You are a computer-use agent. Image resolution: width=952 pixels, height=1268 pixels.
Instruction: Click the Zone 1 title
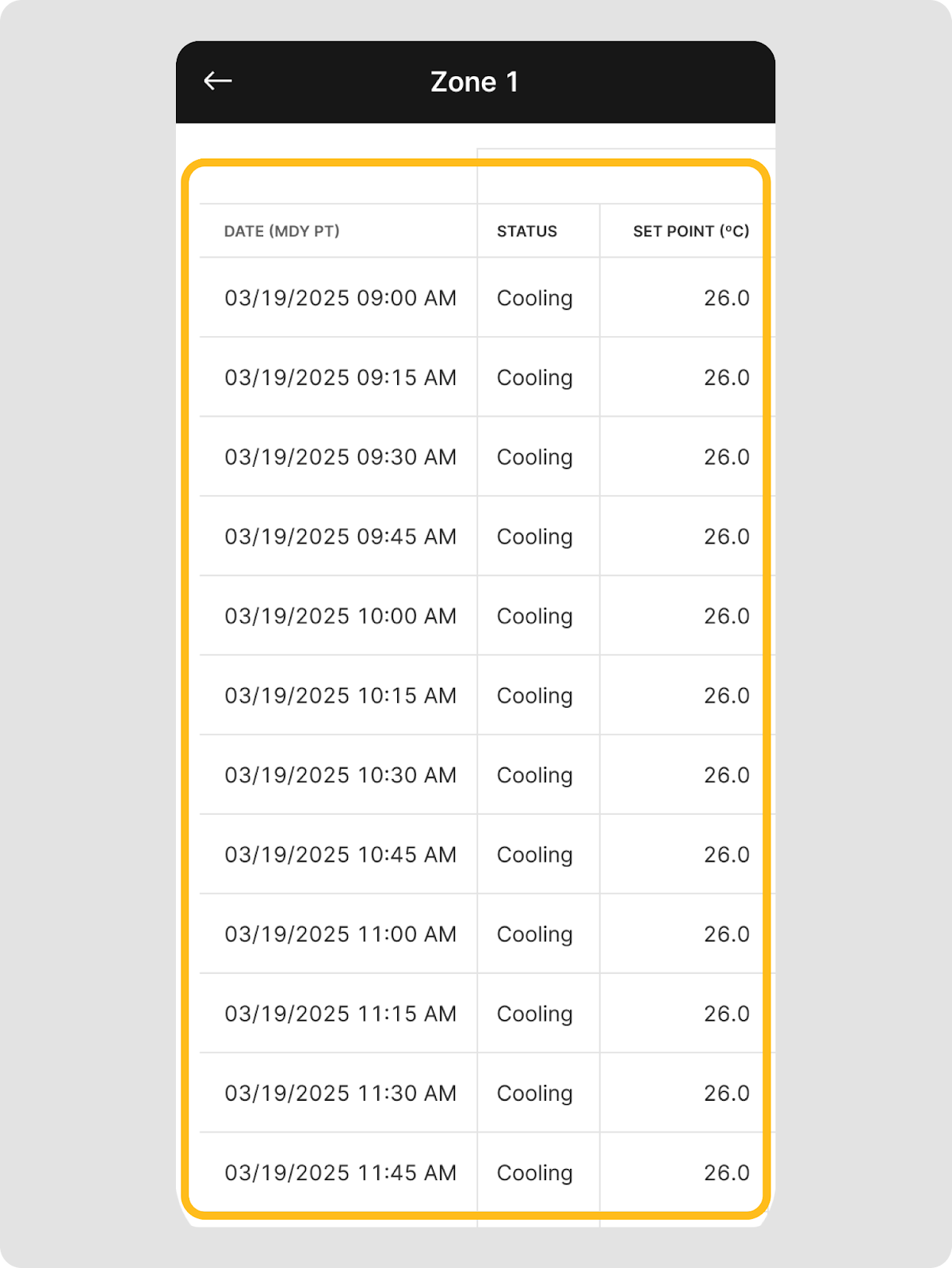tap(475, 82)
